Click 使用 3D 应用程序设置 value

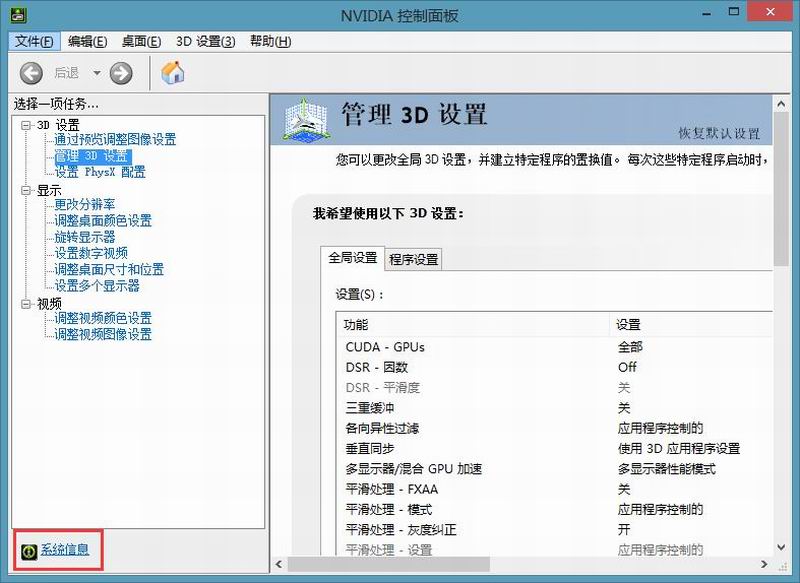click(x=679, y=449)
